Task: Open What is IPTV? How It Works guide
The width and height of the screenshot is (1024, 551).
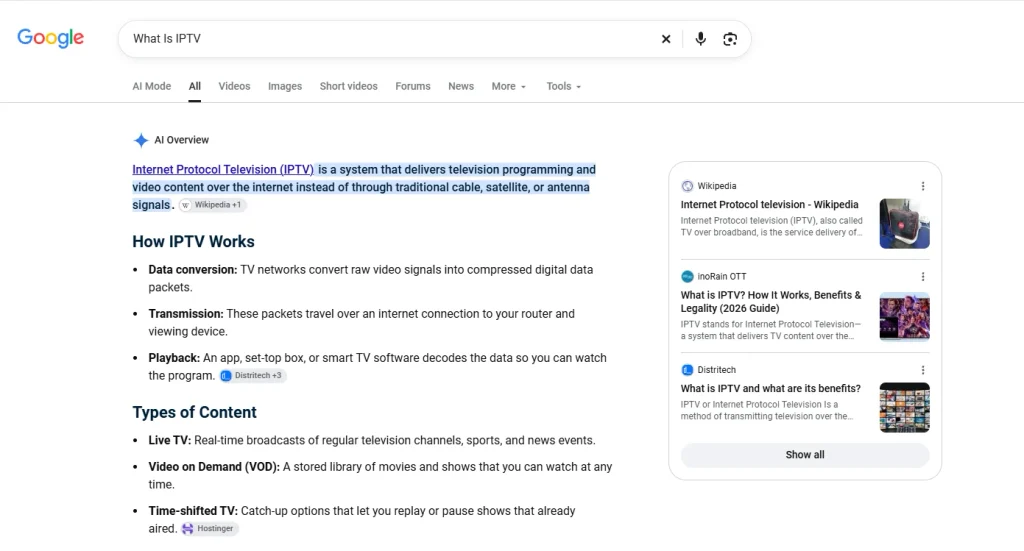Action: (x=771, y=302)
